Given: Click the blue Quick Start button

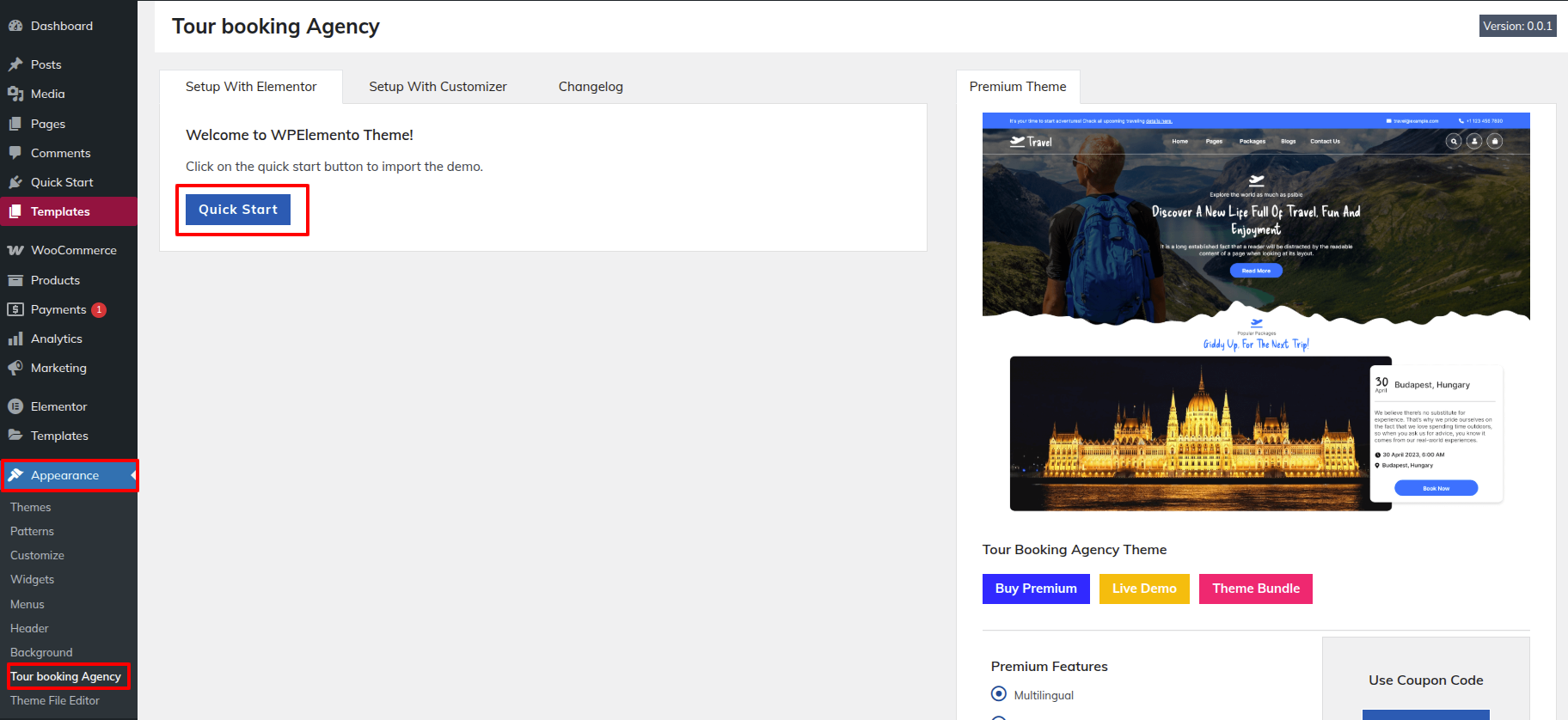Looking at the screenshot, I should pos(238,210).
